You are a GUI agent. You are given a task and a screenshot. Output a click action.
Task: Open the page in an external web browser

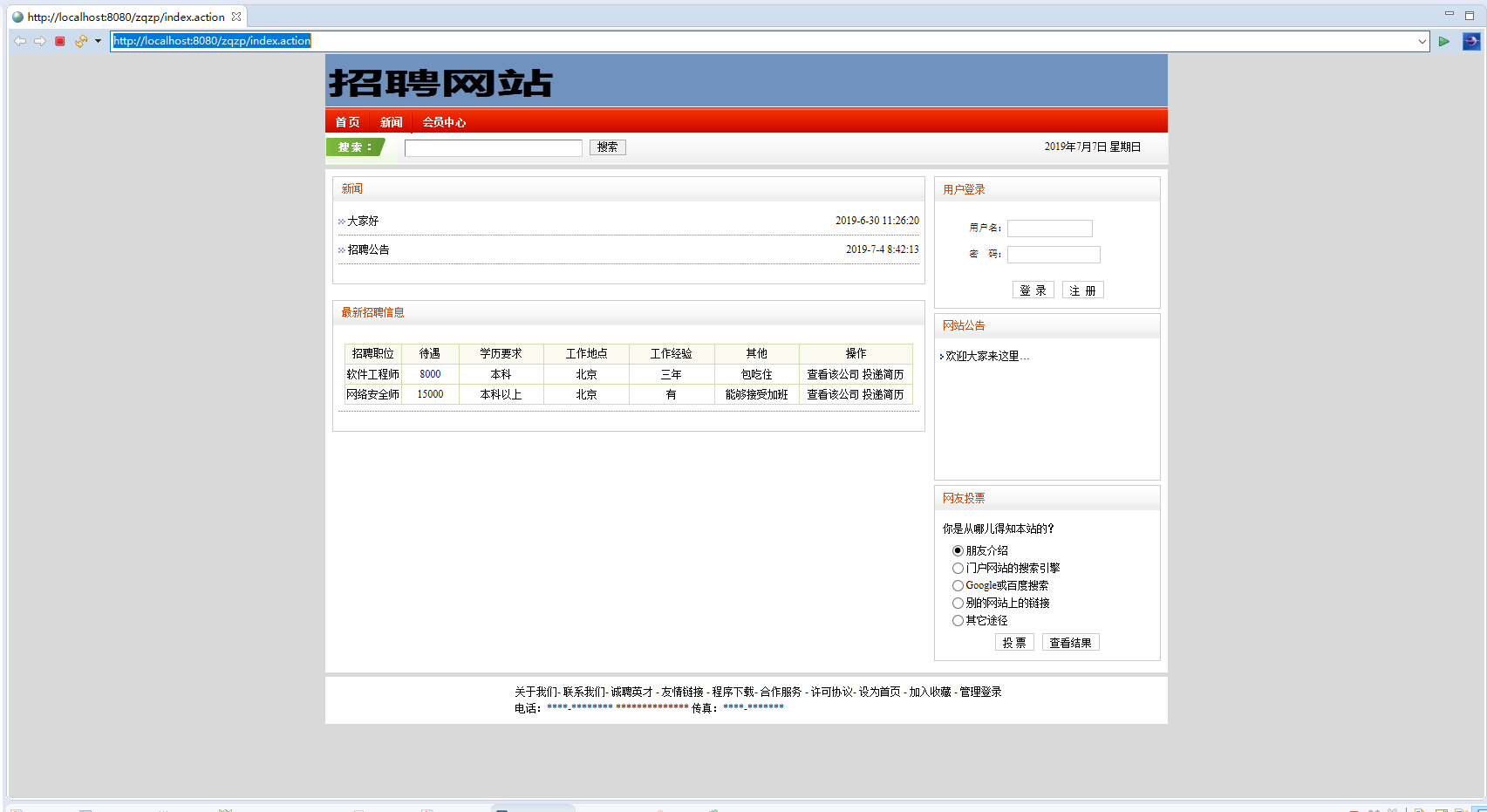pos(1471,41)
